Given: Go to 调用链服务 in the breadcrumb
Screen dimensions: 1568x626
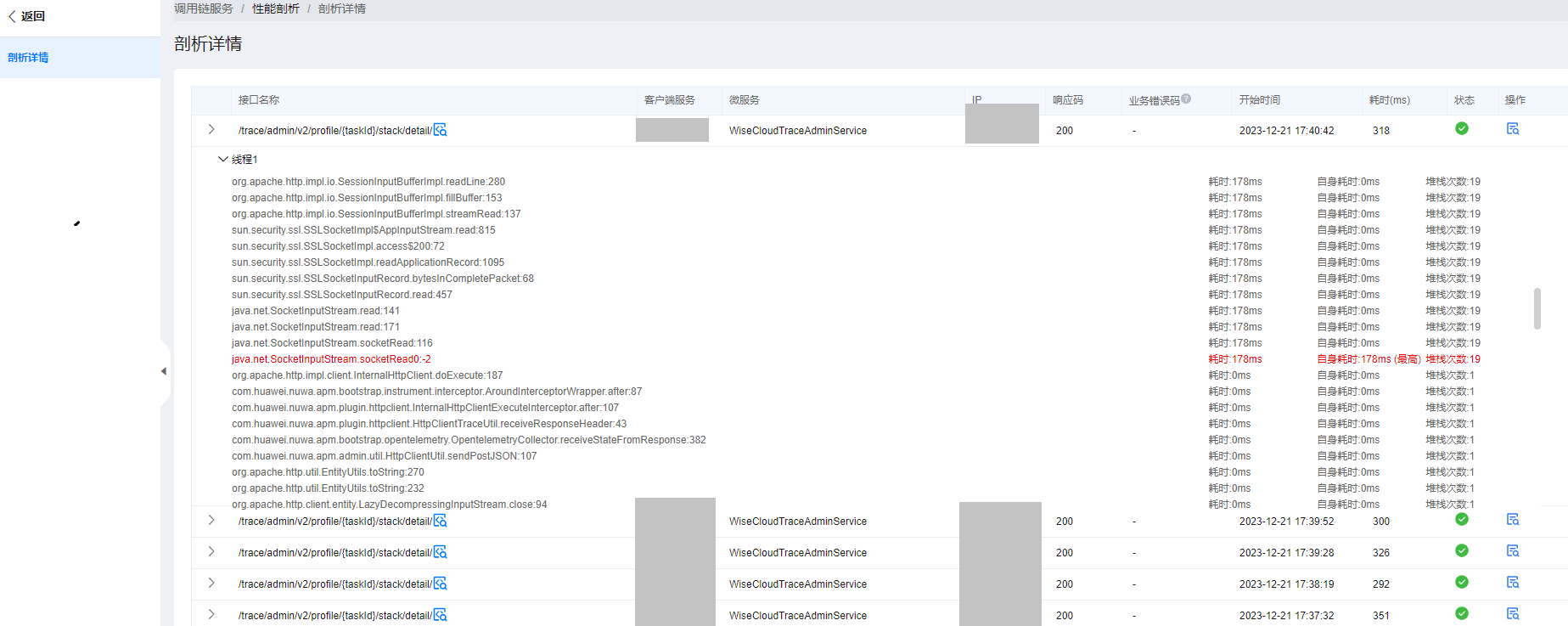Looking at the screenshot, I should coord(204,8).
